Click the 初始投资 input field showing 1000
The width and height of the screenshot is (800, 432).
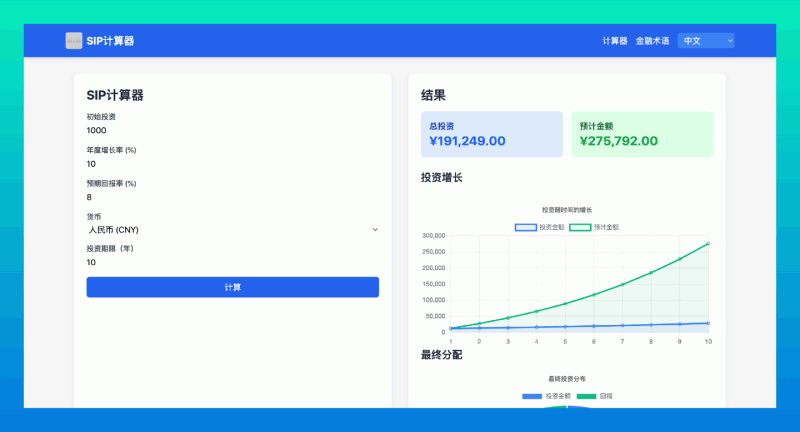click(233, 131)
